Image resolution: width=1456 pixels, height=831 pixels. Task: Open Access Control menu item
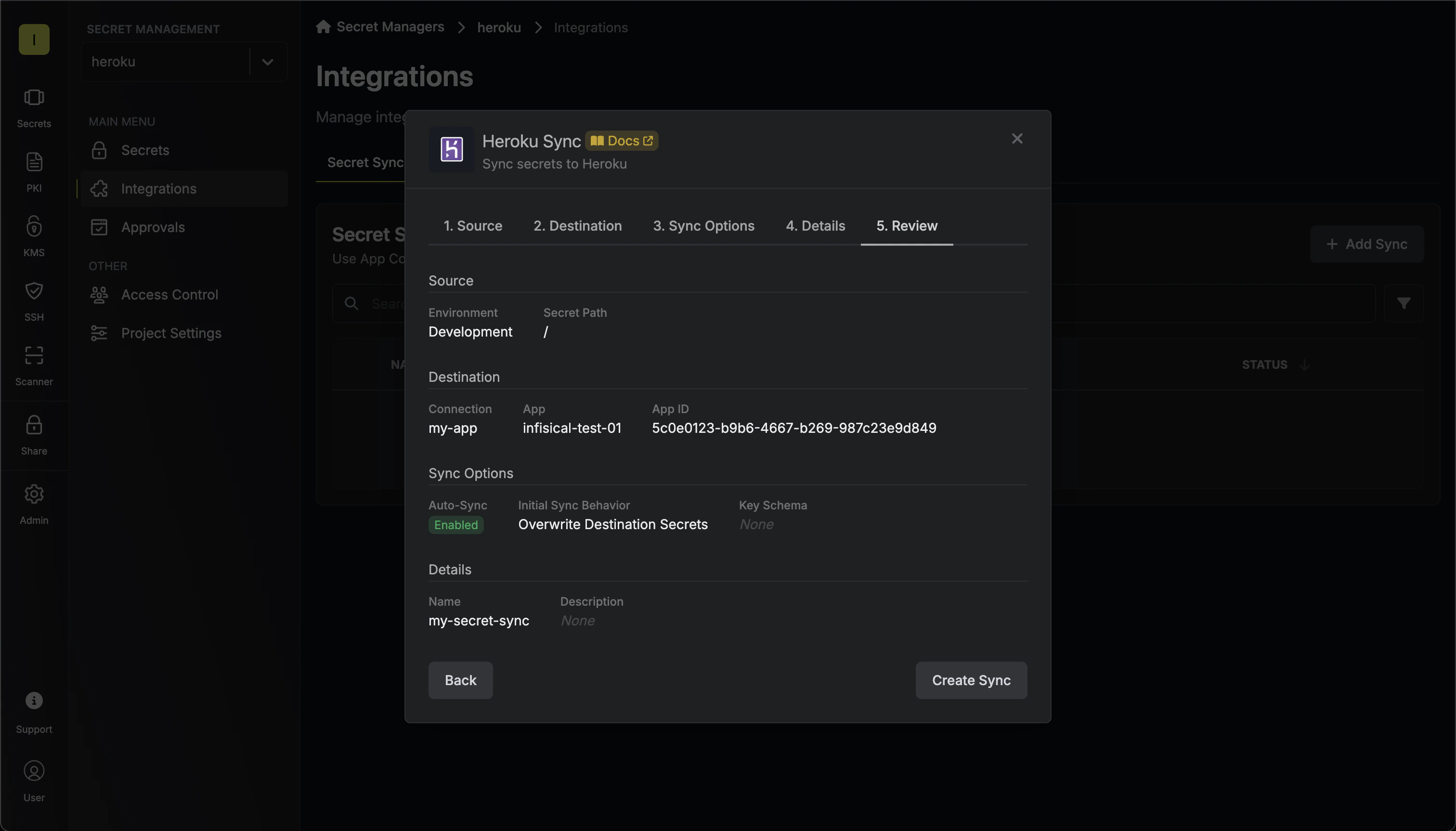pos(184,295)
